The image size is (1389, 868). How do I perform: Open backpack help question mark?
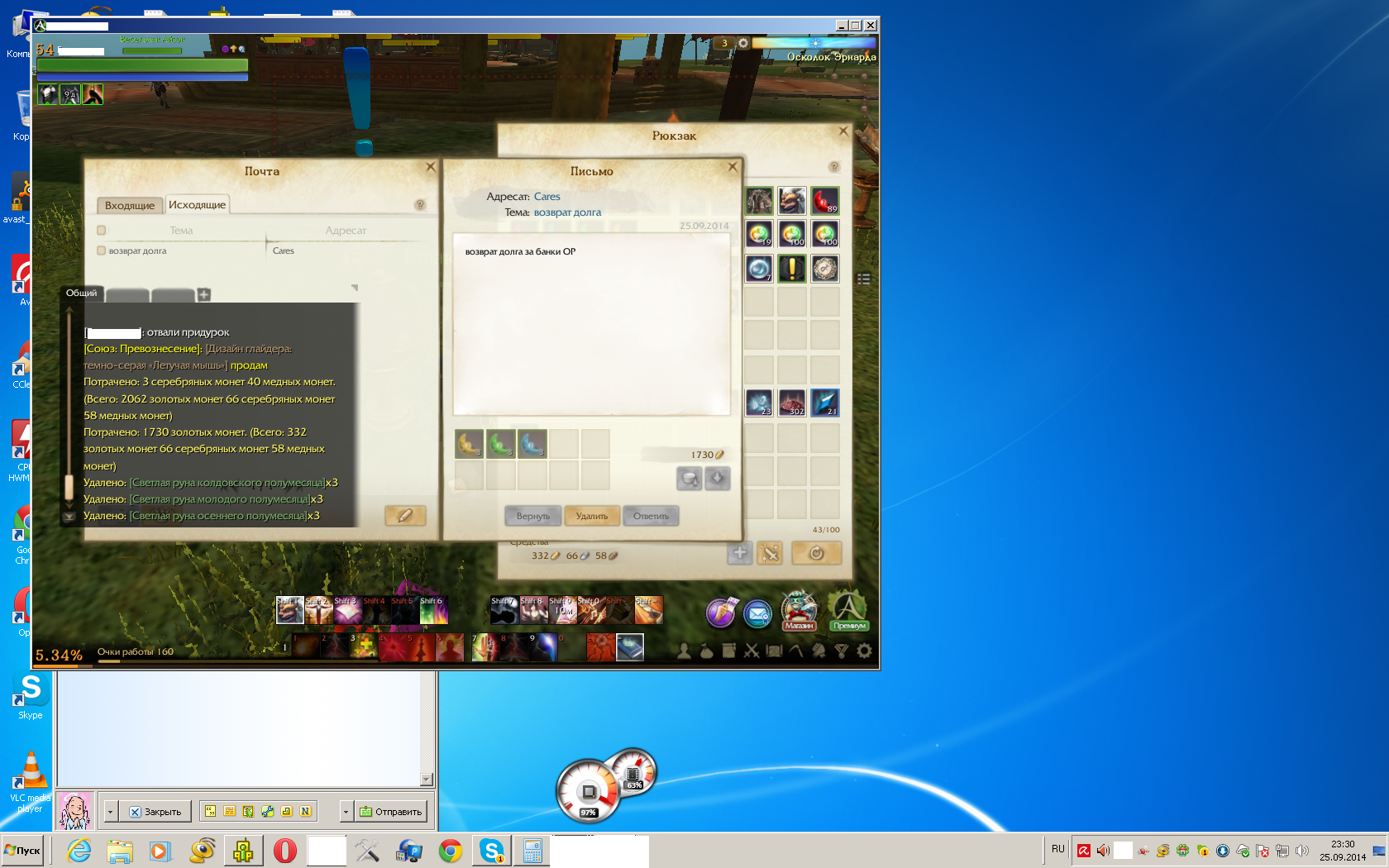pyautogui.click(x=834, y=166)
